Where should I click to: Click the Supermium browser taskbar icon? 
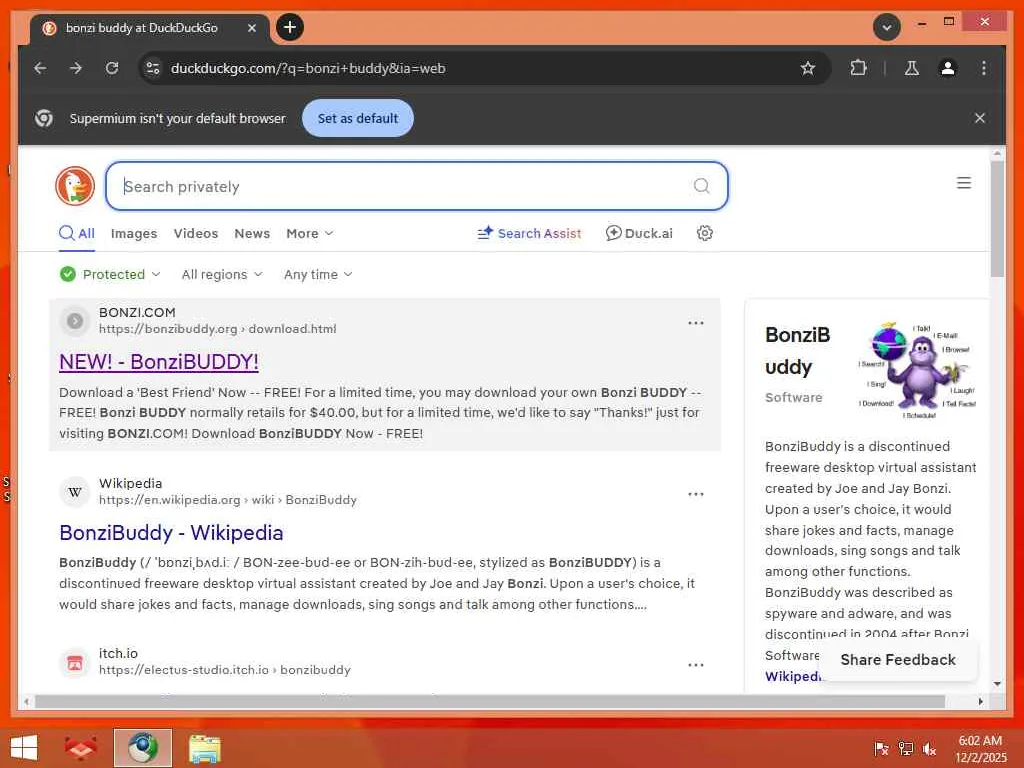point(143,748)
